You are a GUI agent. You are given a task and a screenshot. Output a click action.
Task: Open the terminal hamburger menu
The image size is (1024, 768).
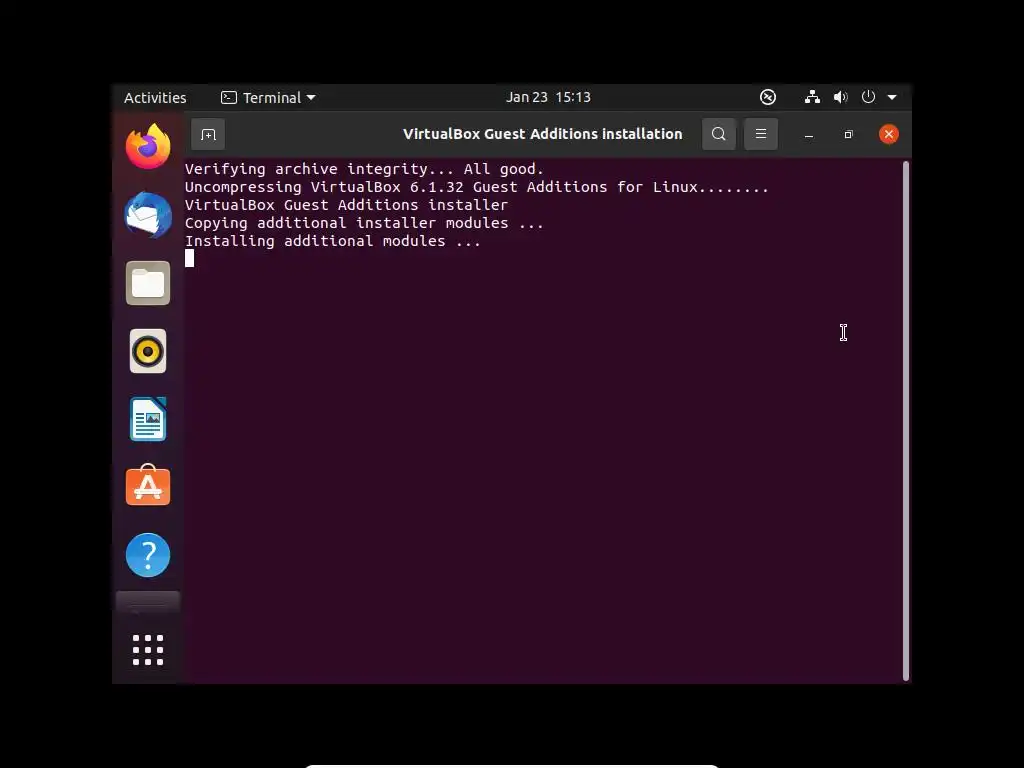pyautogui.click(x=761, y=134)
